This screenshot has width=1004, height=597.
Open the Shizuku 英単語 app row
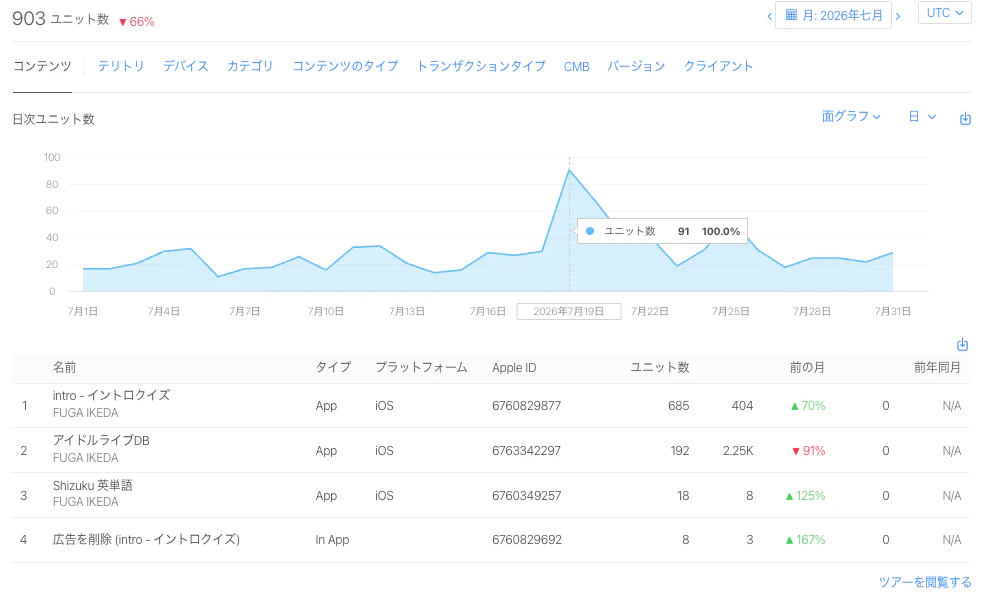click(x=490, y=495)
